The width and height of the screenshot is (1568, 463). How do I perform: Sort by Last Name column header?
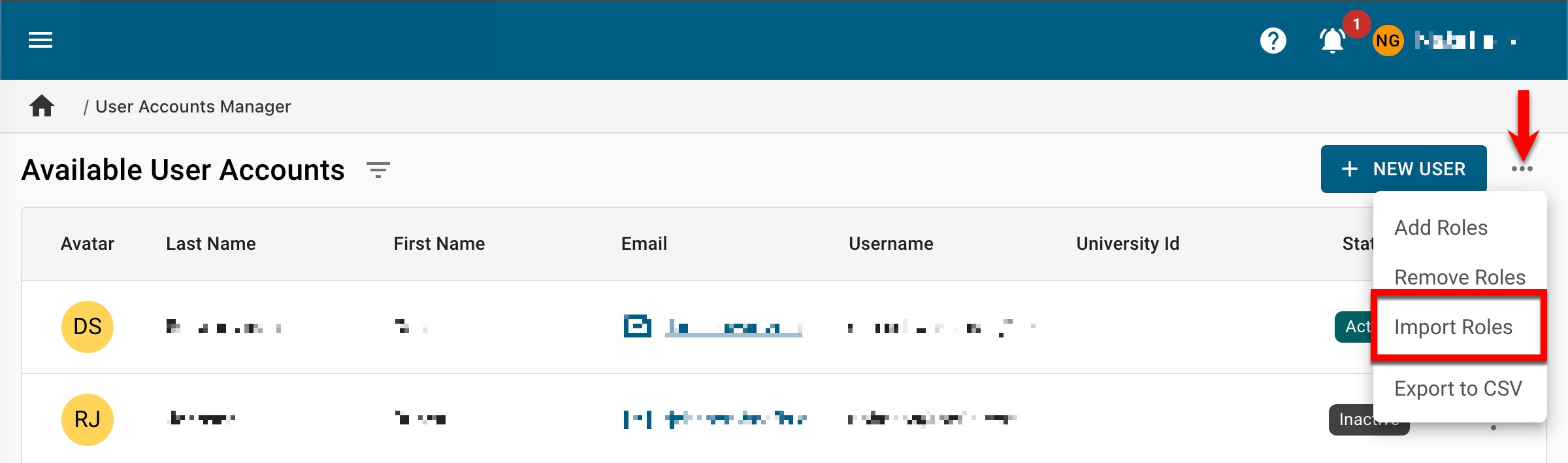(210, 244)
